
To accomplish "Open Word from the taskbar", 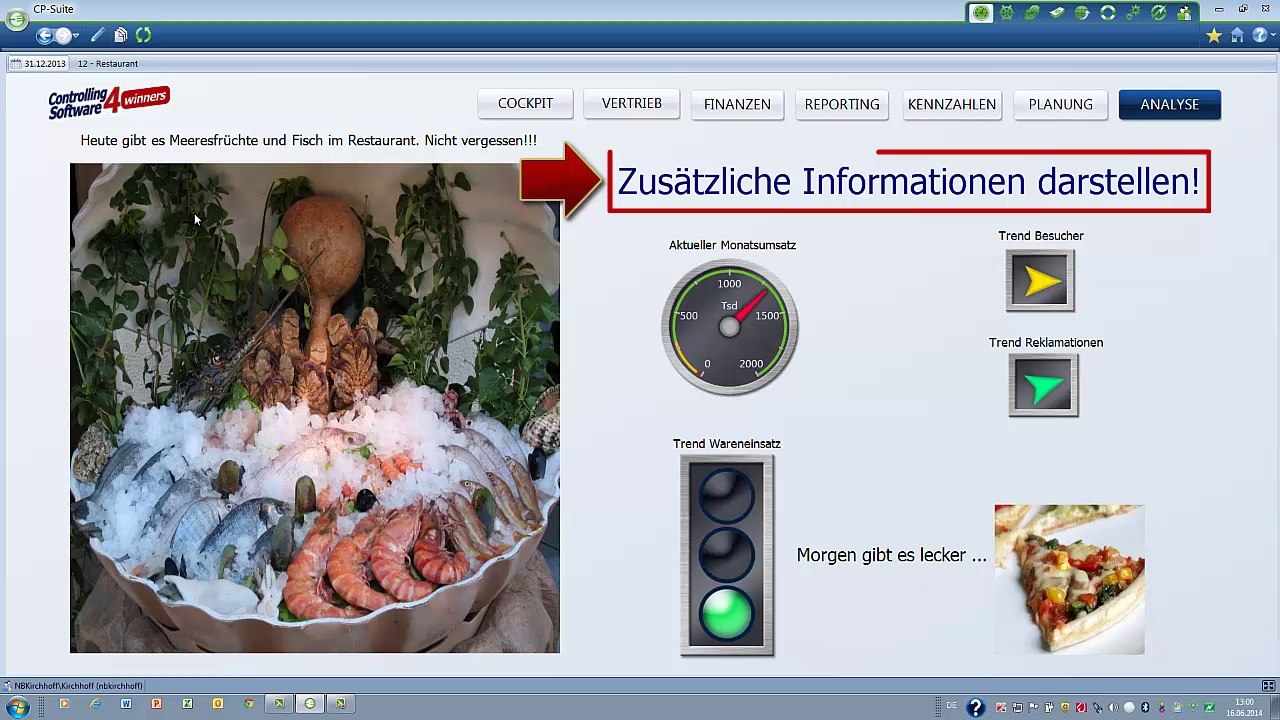I will (x=126, y=704).
